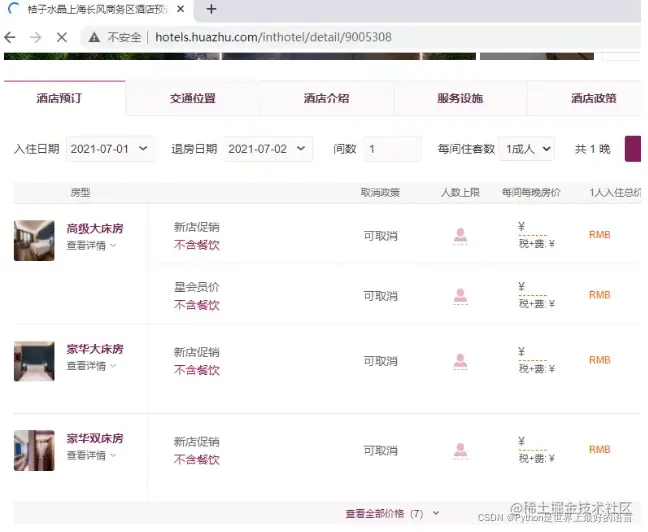Open 豪华双床房 room thumbnail

[x=34, y=450]
